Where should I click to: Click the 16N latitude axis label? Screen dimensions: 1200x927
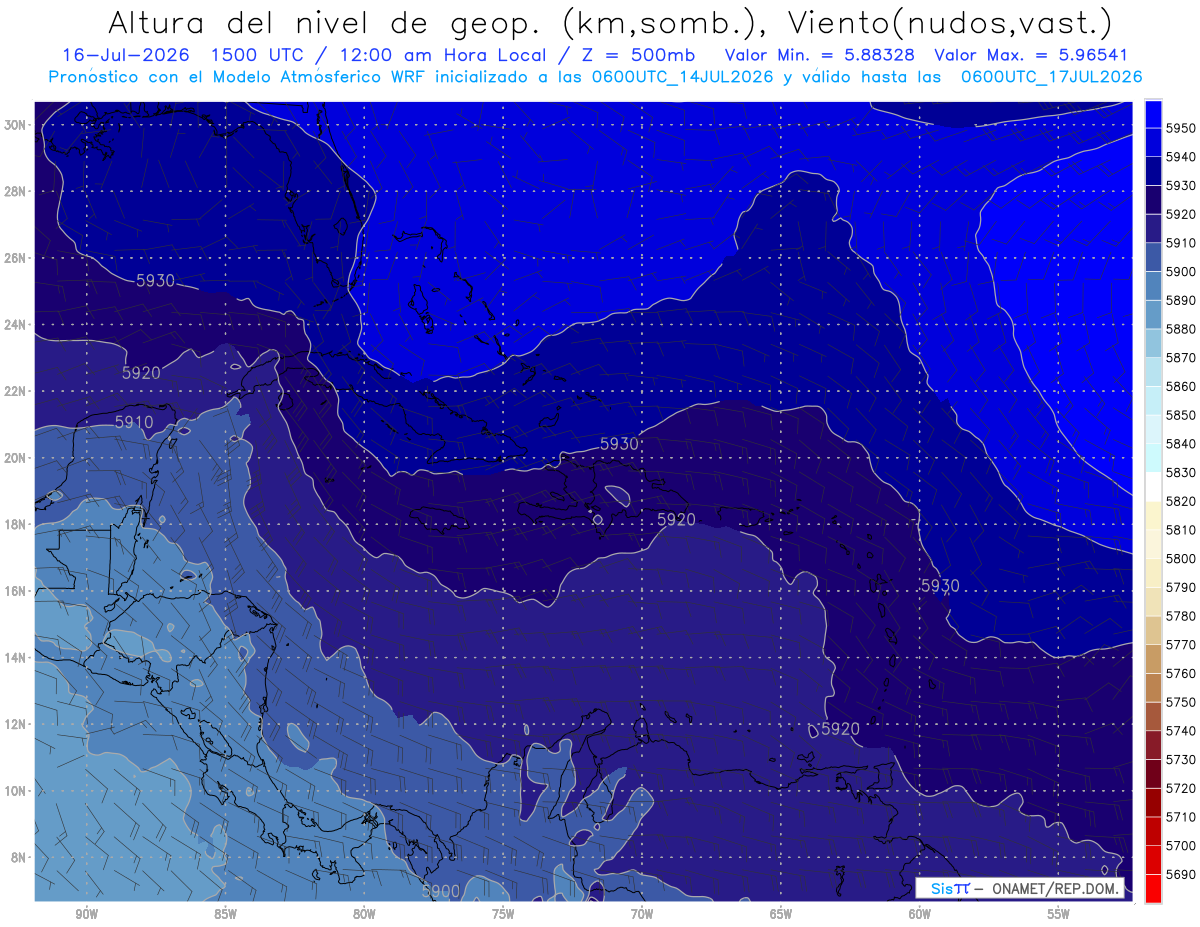pos(17,591)
